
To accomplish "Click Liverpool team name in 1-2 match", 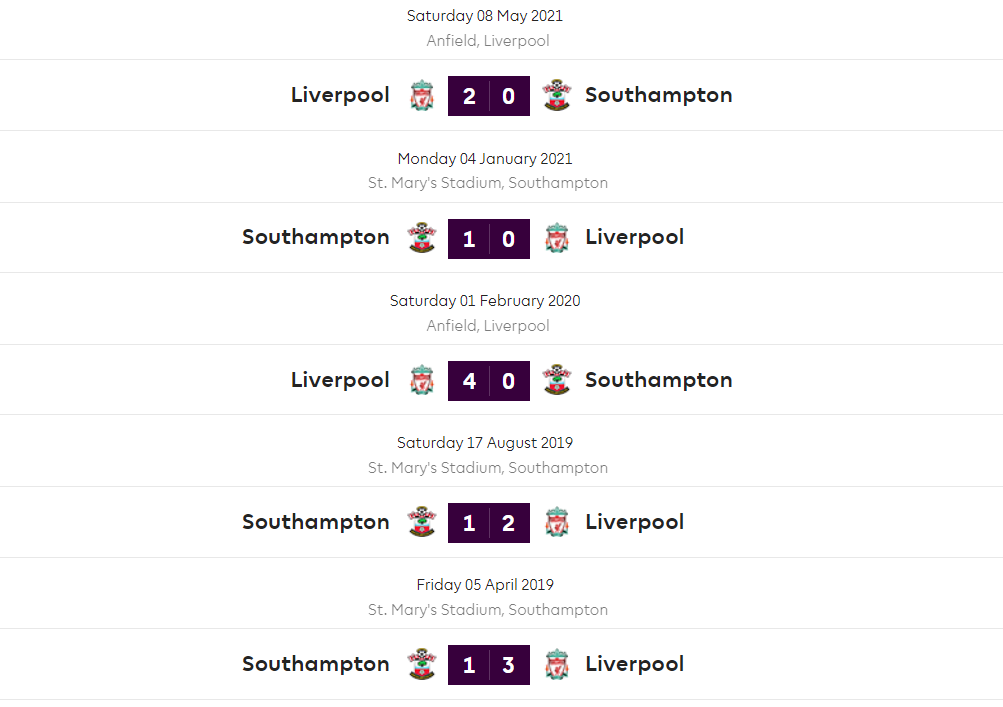I will pos(634,522).
